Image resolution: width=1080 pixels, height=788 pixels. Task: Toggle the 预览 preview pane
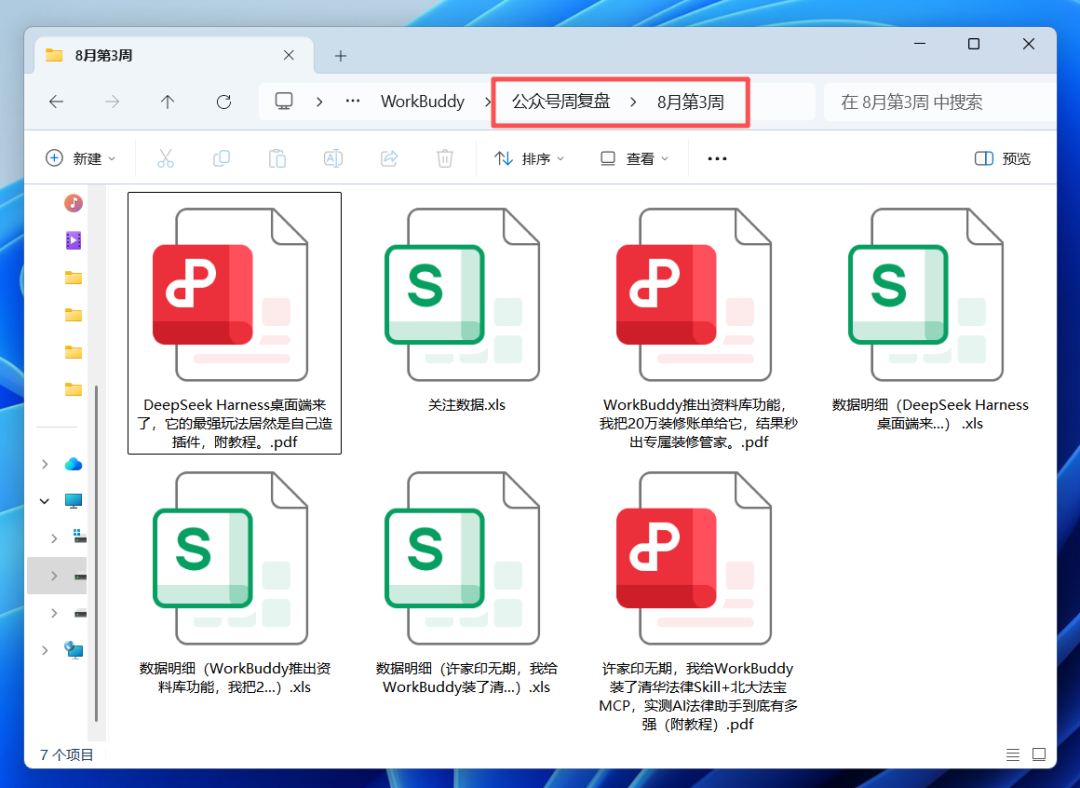[1003, 158]
